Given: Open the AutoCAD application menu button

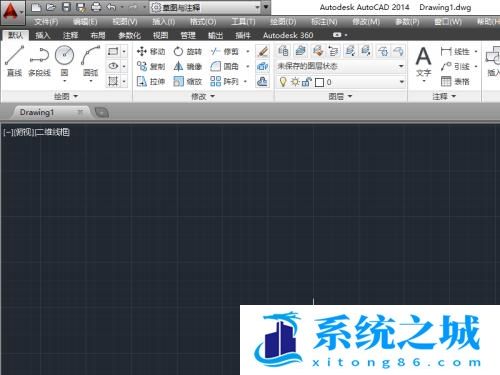Looking at the screenshot, I should coord(13,13).
